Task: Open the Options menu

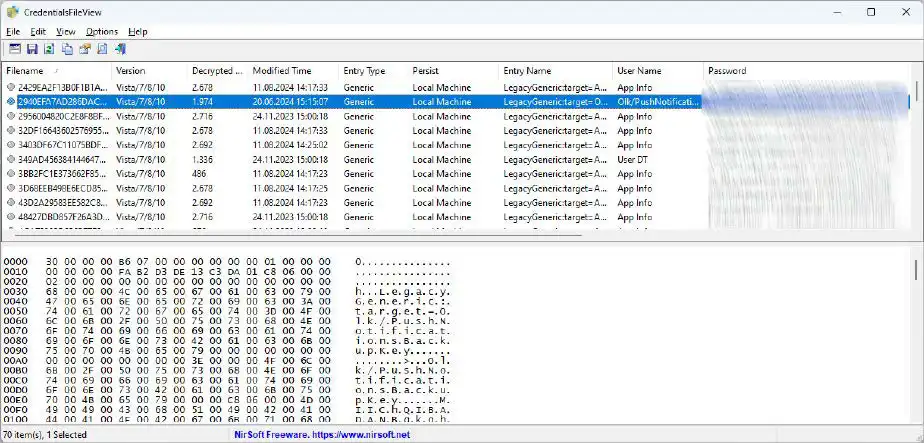Action: point(101,31)
